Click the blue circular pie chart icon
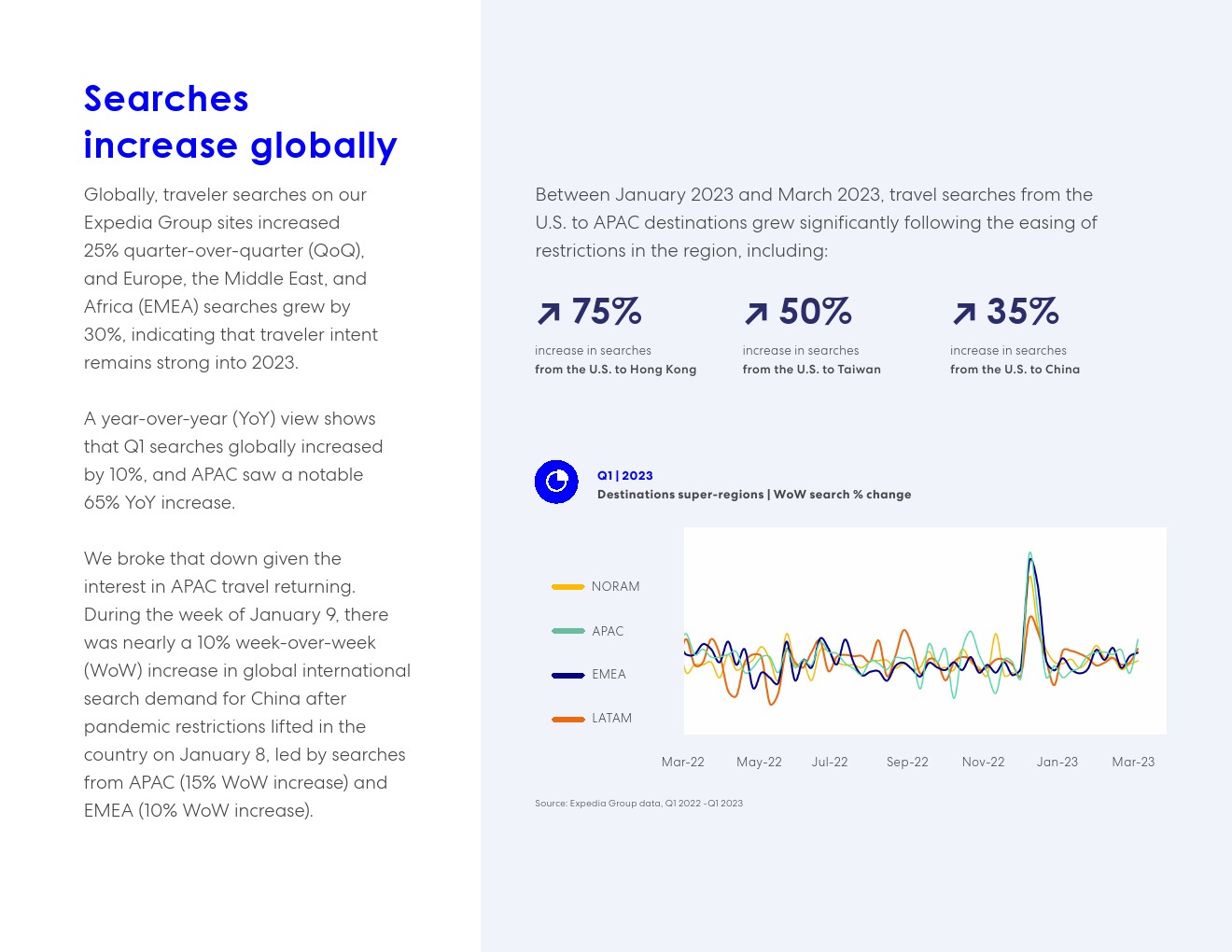Image resolution: width=1232 pixels, height=952 pixels. coord(556,482)
